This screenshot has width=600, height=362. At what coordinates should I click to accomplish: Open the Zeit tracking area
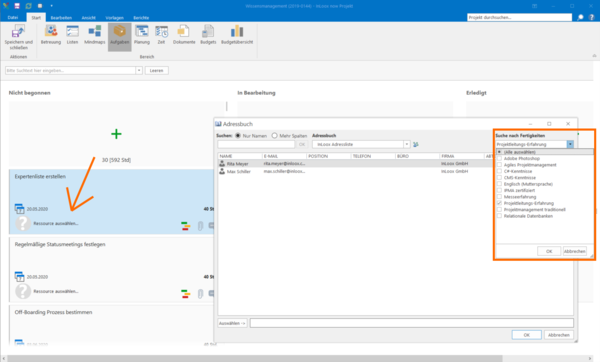click(161, 35)
